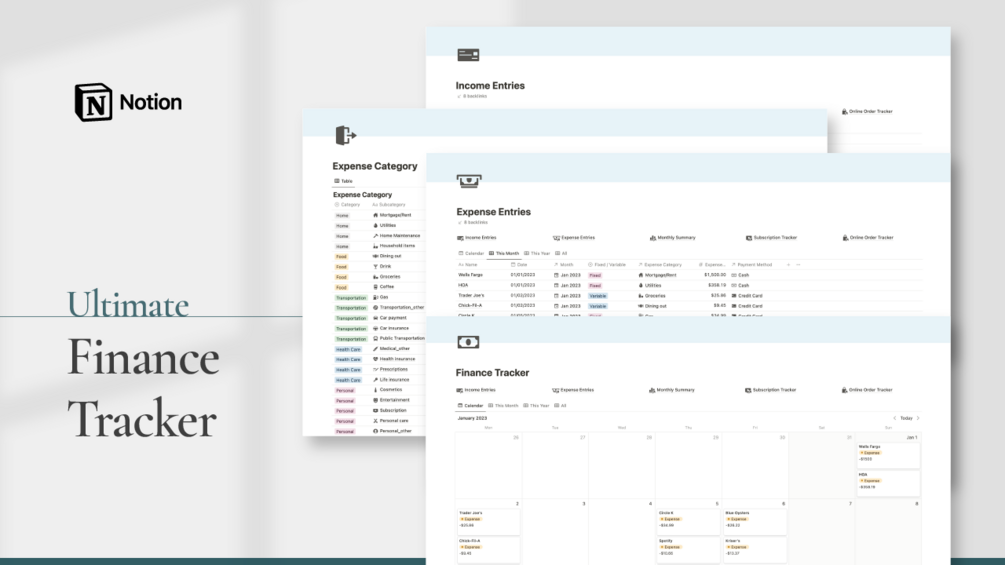1005x565 pixels.
Task: Open Blue Oysters card on calendar day 6
Action: click(x=755, y=521)
